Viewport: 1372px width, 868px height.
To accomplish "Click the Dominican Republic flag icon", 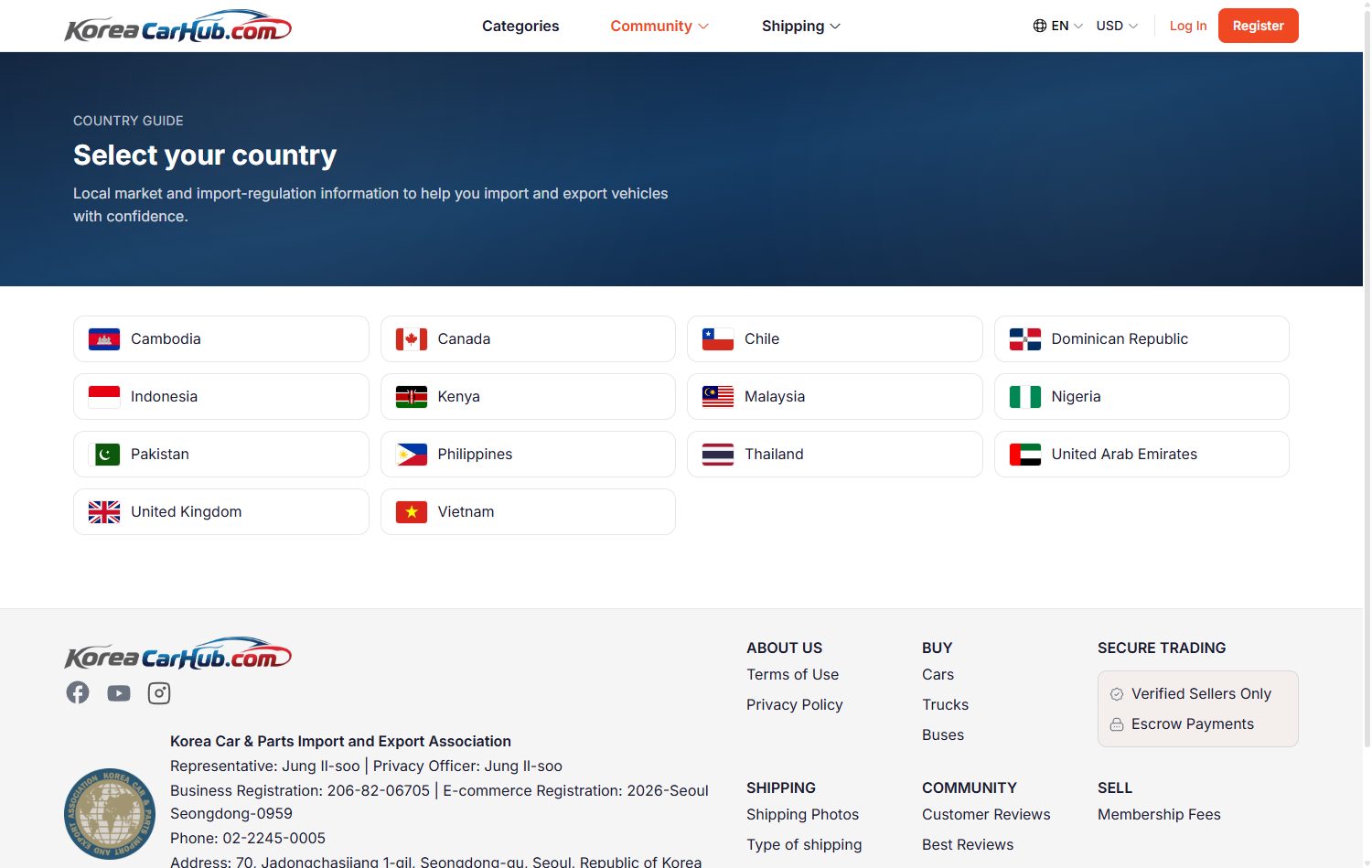I will pyautogui.click(x=1025, y=339).
